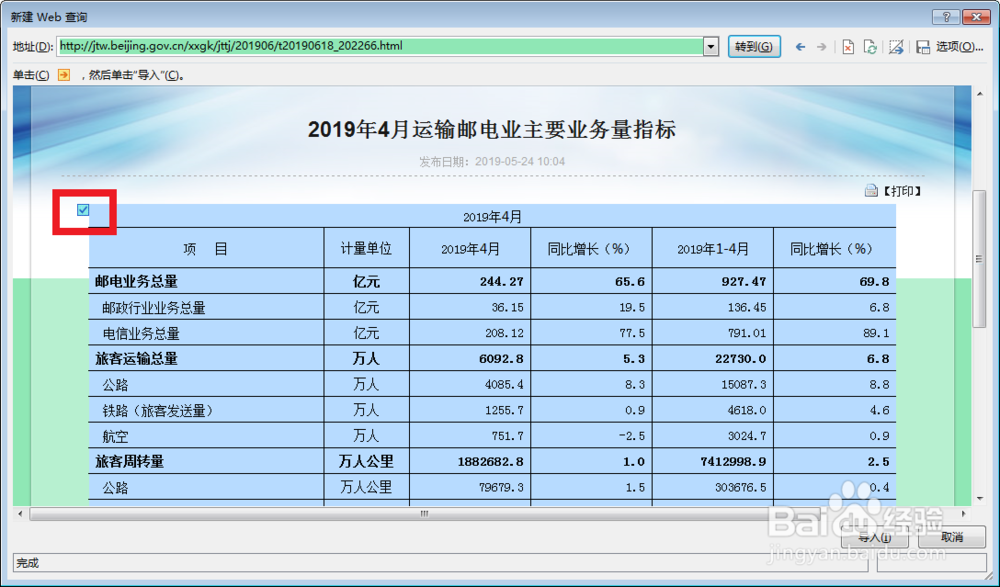This screenshot has height=587, width=1000.
Task: Click the 电信业务总量 row label
Action: tap(141, 334)
